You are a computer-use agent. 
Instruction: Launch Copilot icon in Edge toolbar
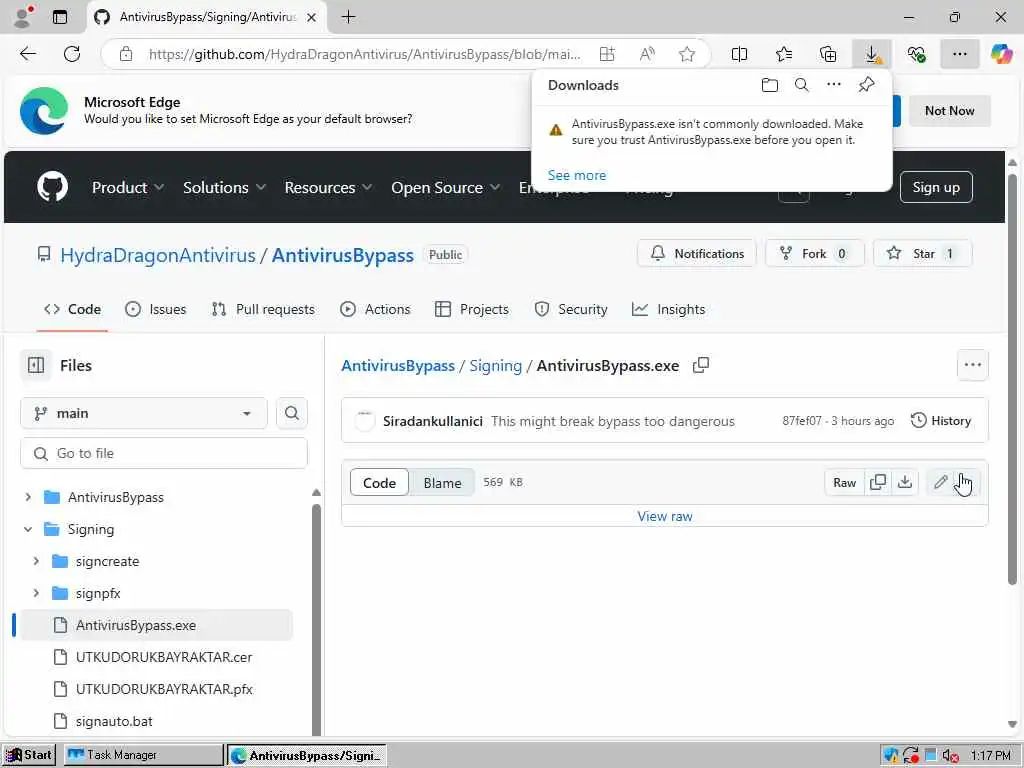point(1001,54)
